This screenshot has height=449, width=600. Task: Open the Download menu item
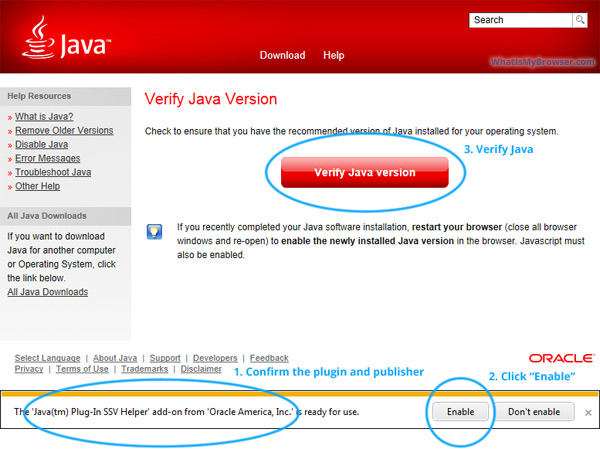pos(282,55)
